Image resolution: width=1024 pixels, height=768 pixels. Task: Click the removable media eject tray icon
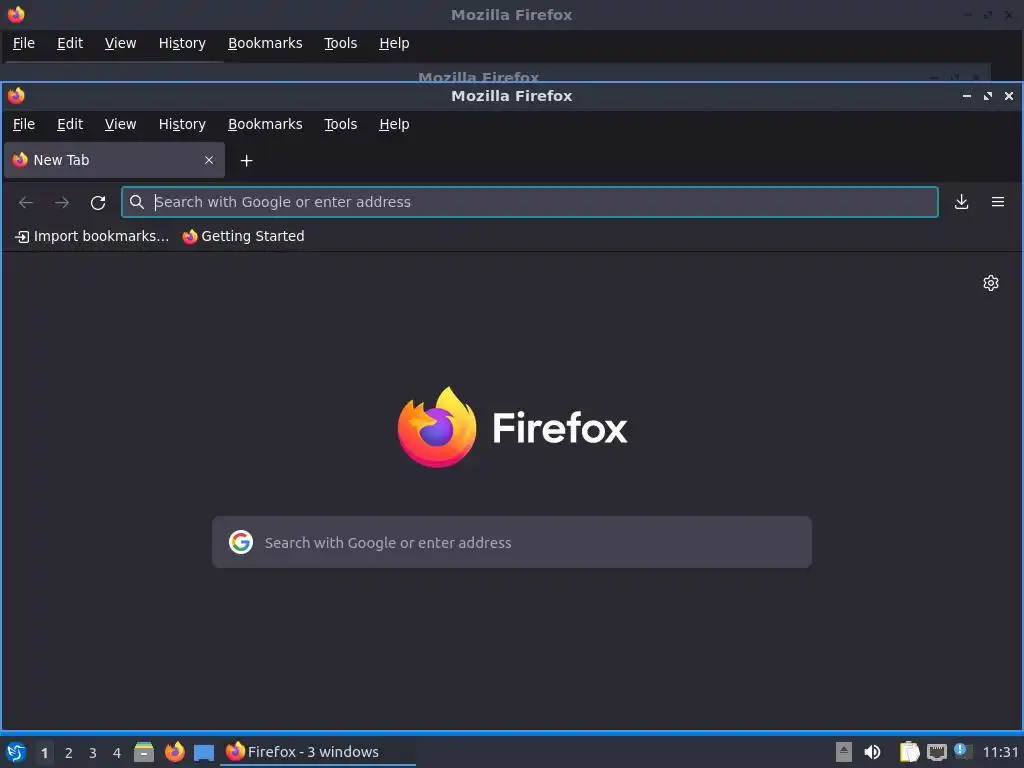point(844,752)
